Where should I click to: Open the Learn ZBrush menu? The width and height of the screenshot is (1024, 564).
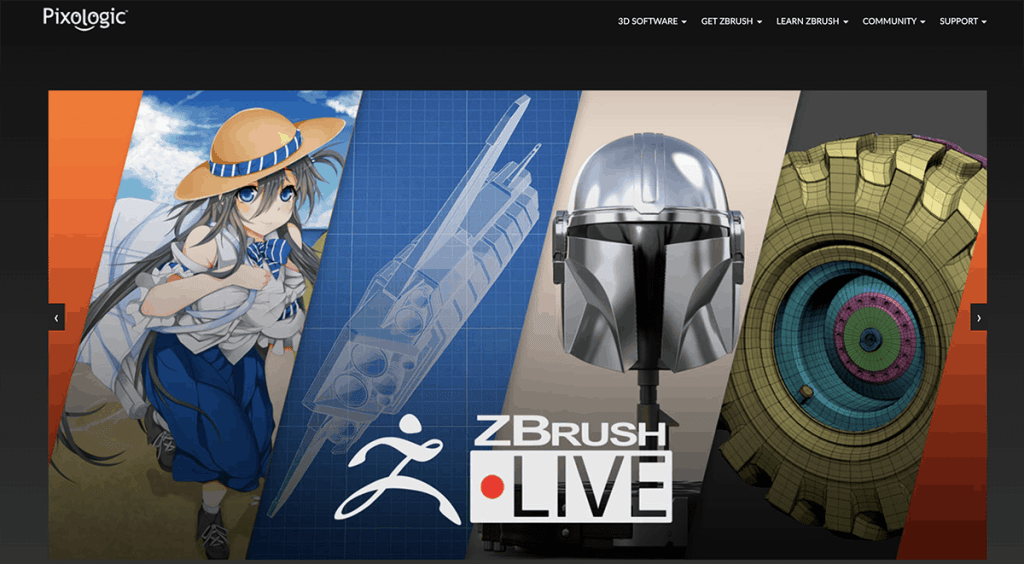[812, 22]
